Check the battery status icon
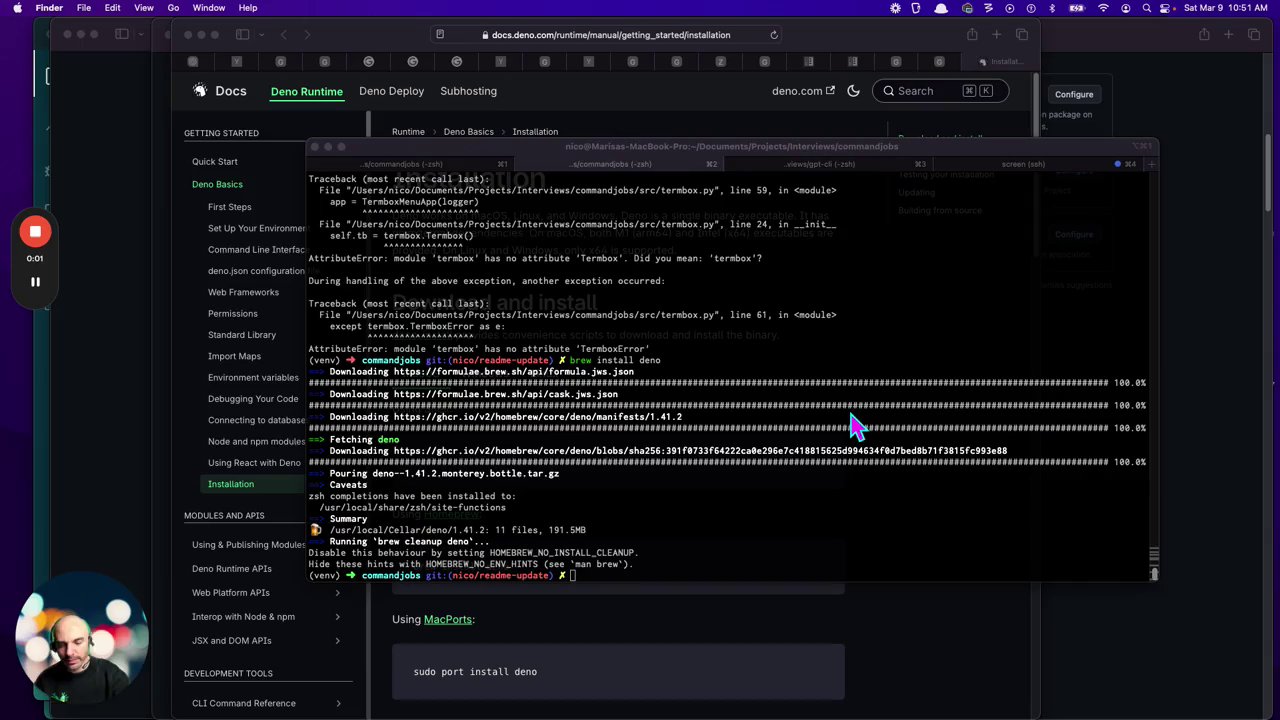 1077,8
